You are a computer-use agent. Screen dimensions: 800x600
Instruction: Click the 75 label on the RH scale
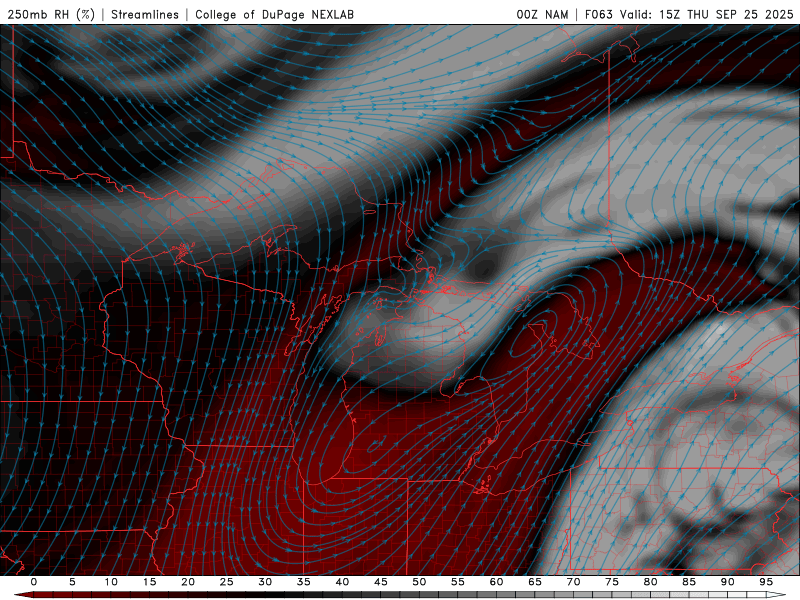612,582
